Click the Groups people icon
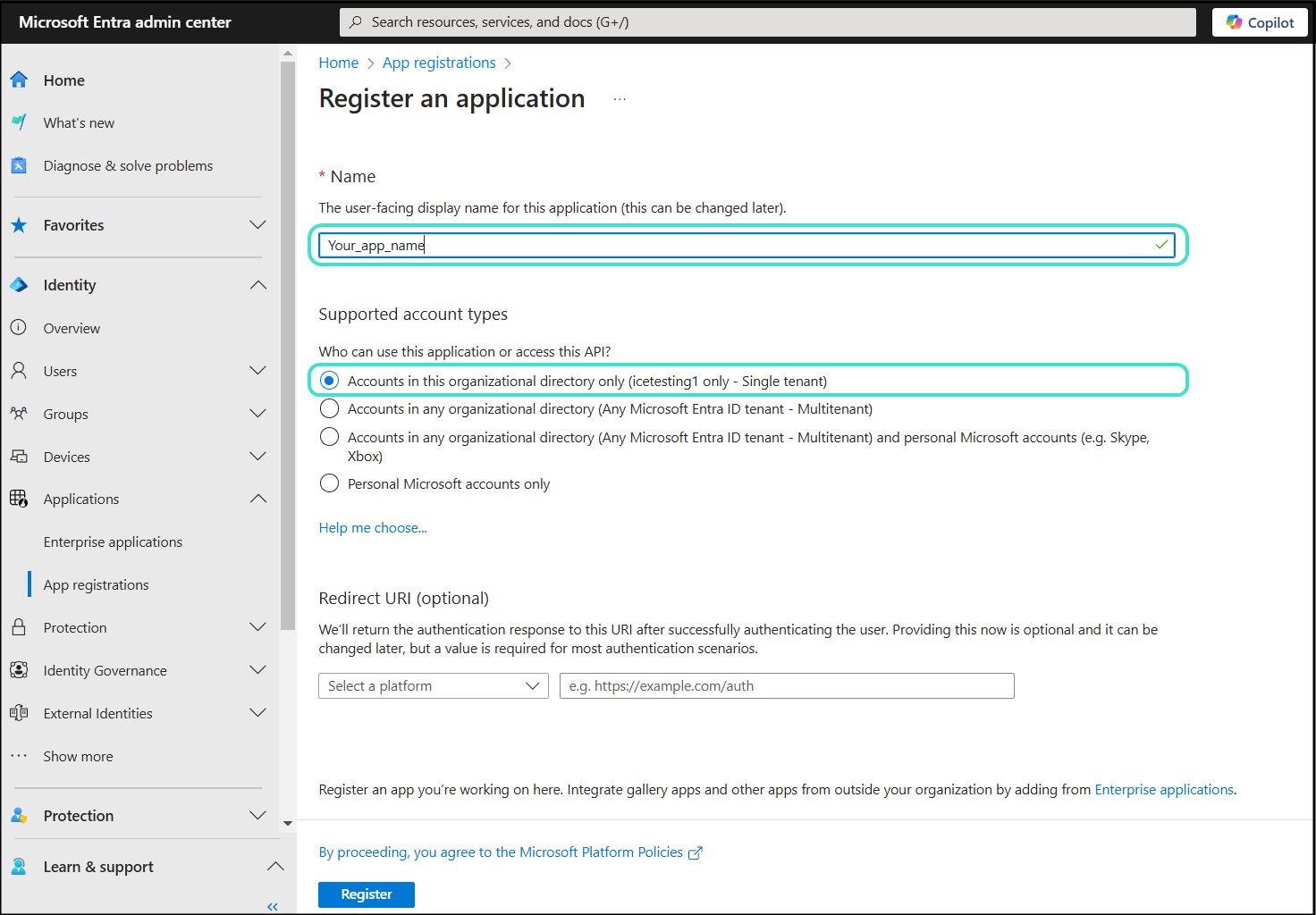Screen dimensions: 1316x915 [x=19, y=413]
